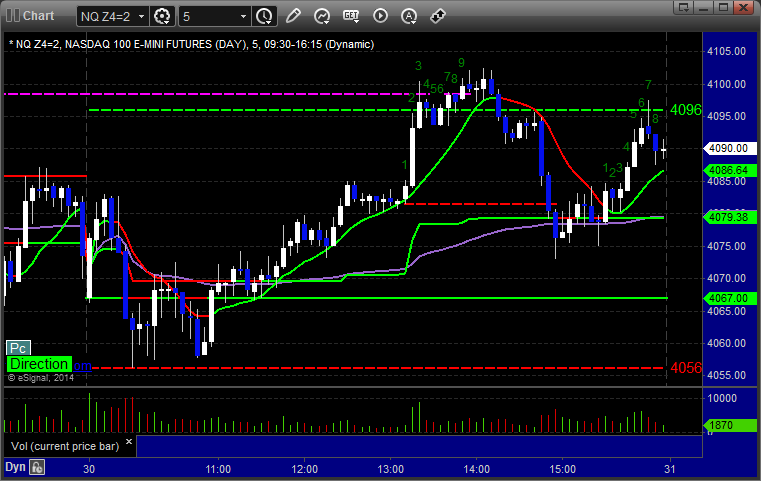This screenshot has width=761, height=481.
Task: Open the blue 'om' hyperlink
Action: (83, 365)
